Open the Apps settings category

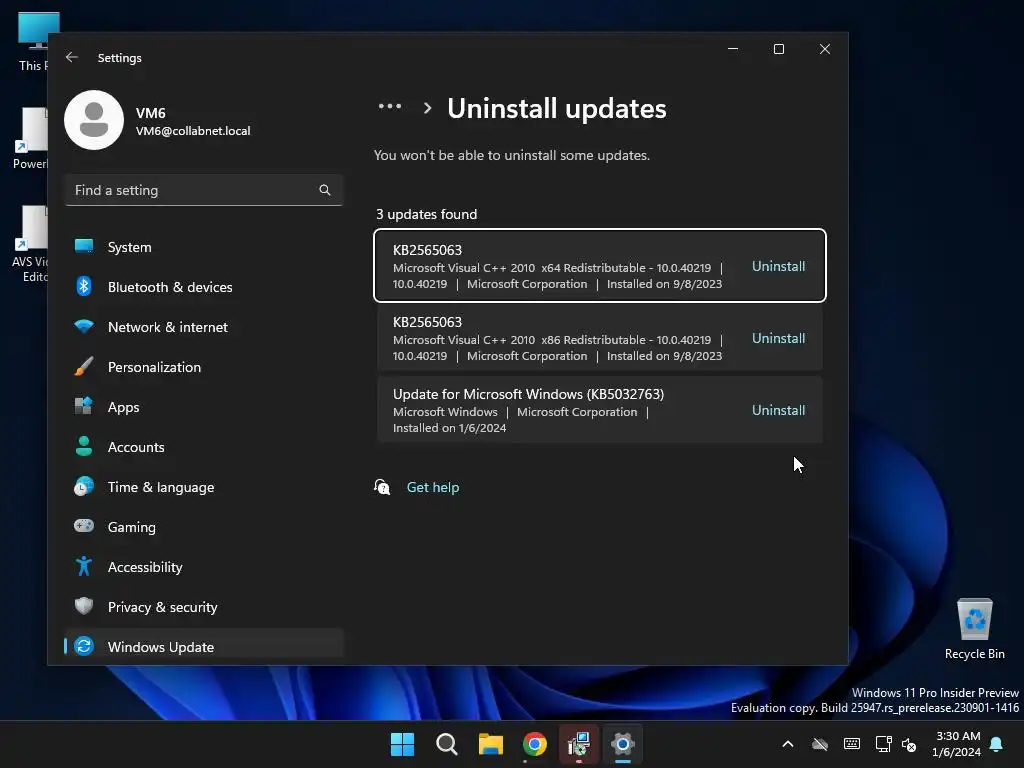pyautogui.click(x=204, y=407)
